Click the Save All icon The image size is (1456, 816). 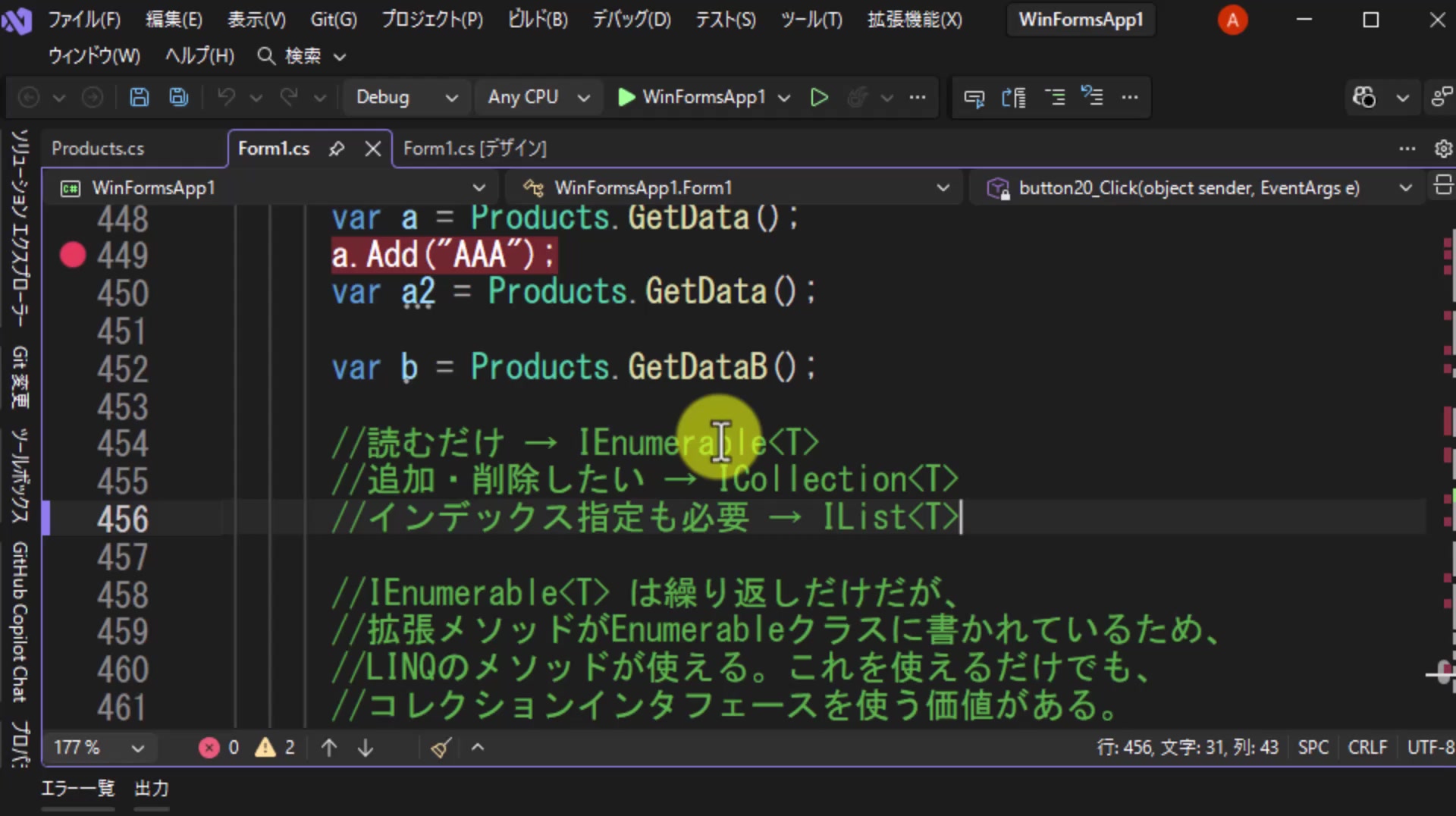[179, 97]
